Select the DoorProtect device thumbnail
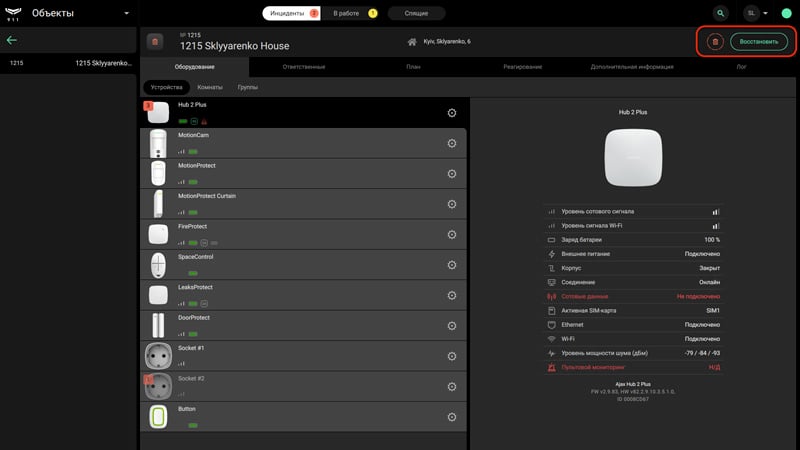800x450 pixels. coord(158,326)
